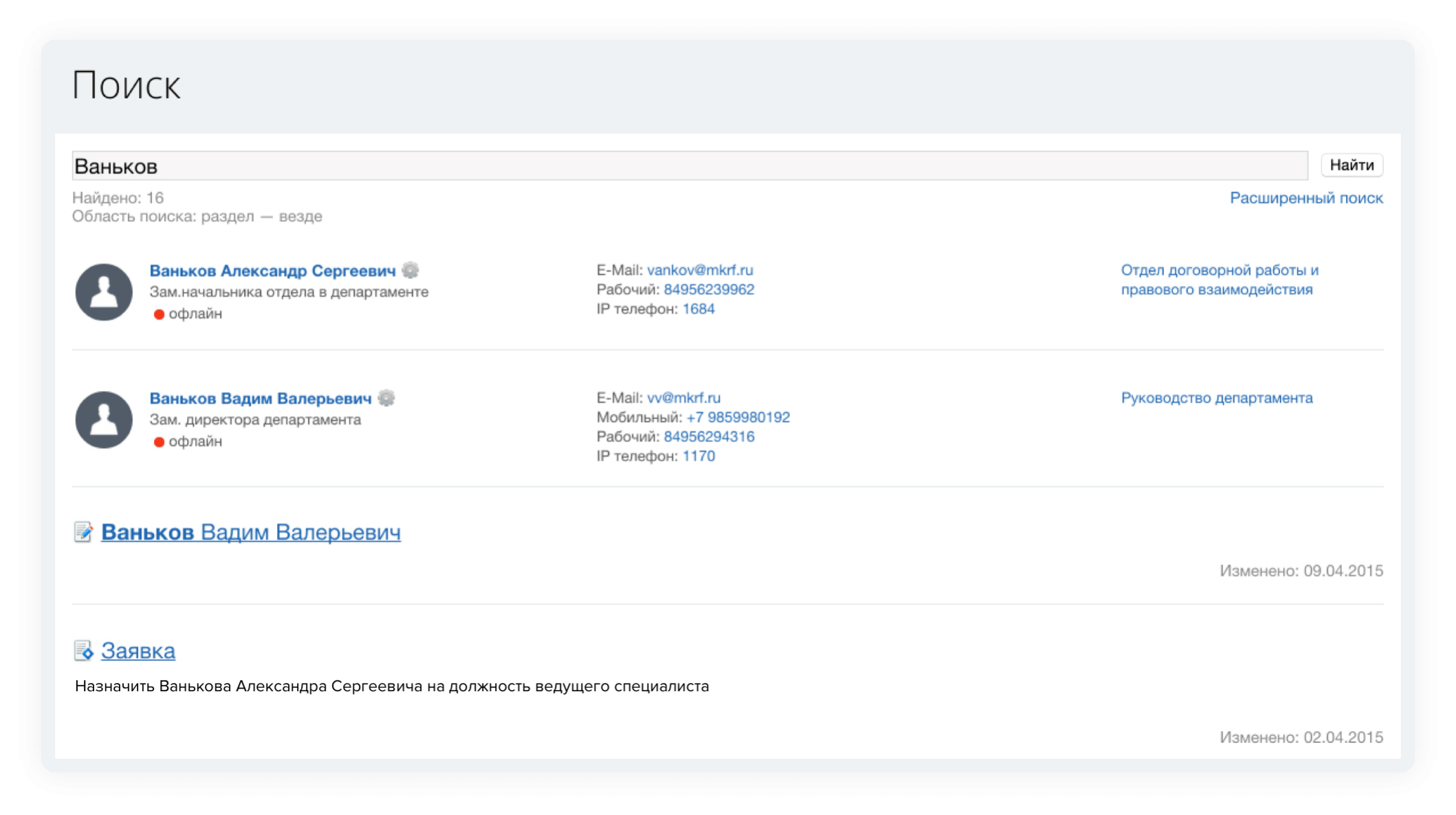1456x815 pixels.
Task: Open Руководство департамента link
Action: (1217, 398)
